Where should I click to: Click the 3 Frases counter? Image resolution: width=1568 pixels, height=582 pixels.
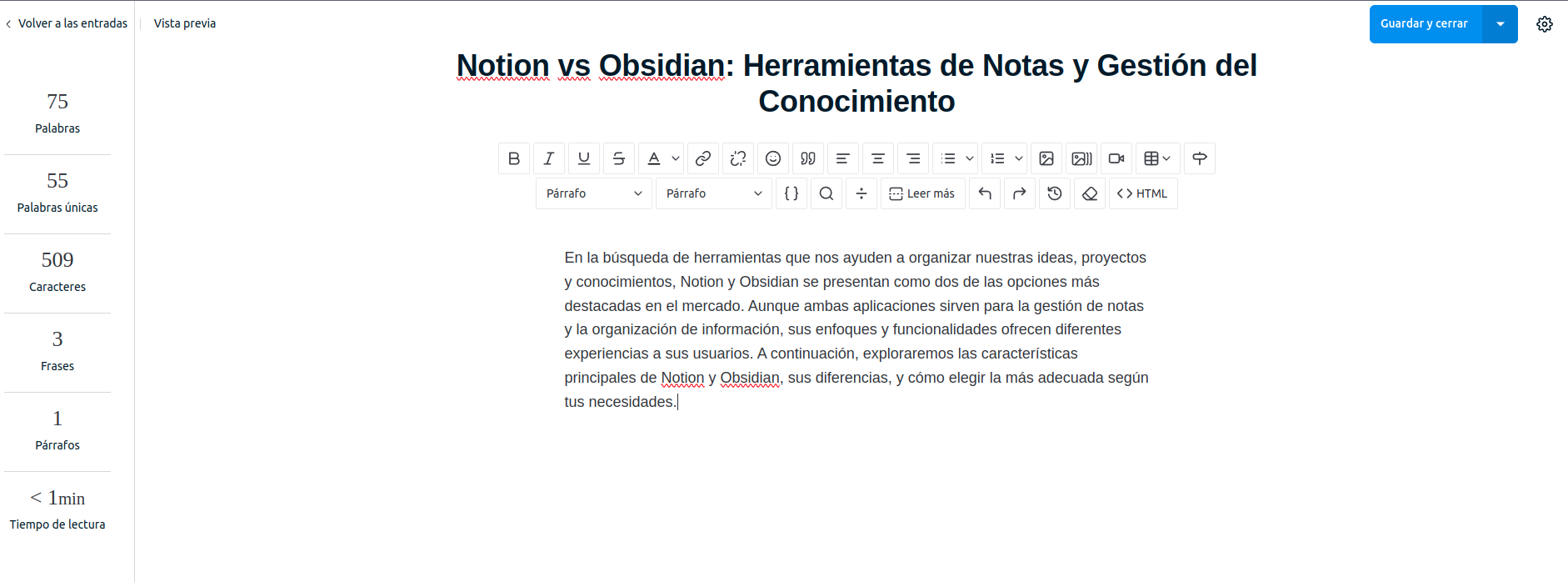click(x=57, y=351)
